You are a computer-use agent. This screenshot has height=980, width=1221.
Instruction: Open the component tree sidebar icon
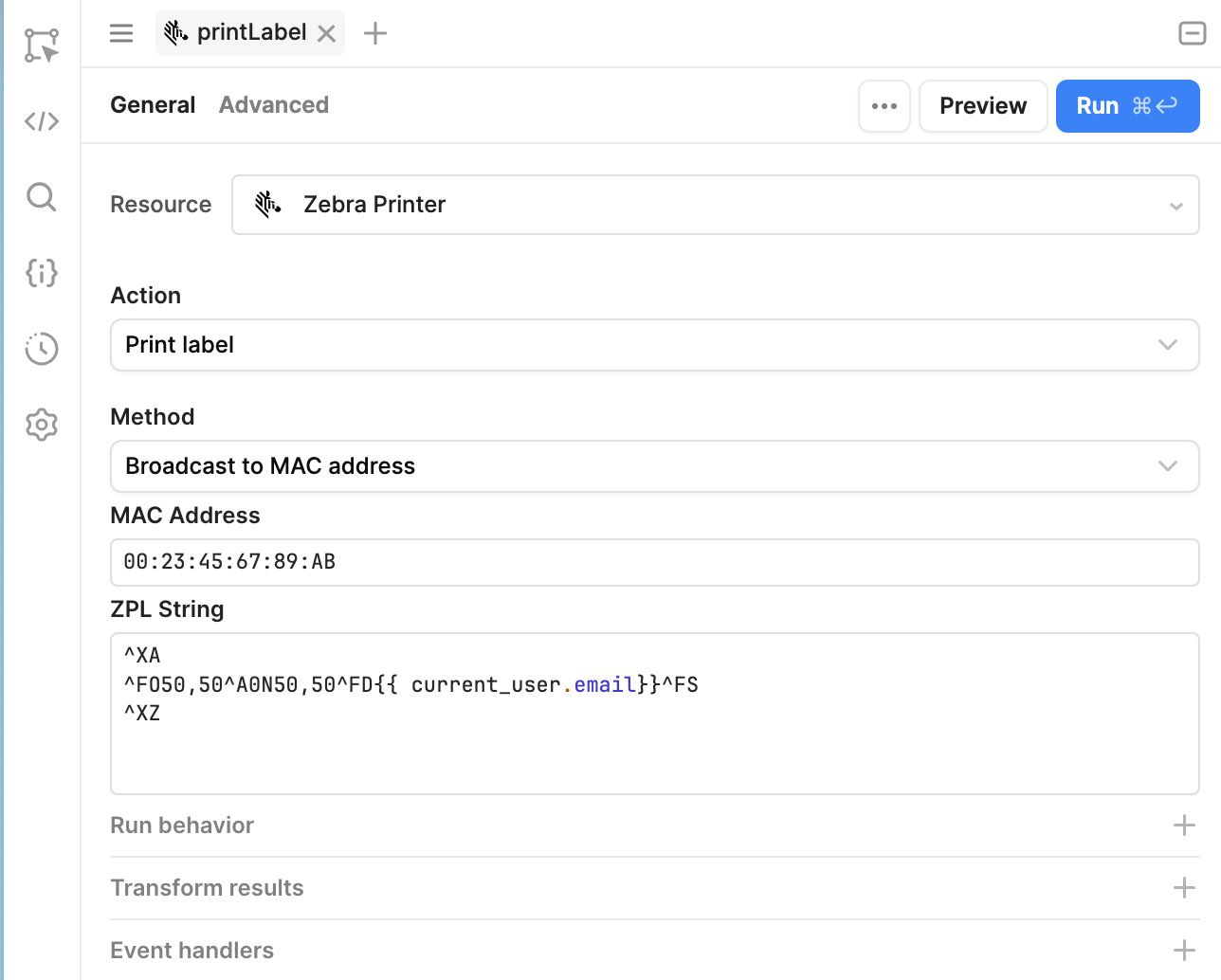point(42,45)
